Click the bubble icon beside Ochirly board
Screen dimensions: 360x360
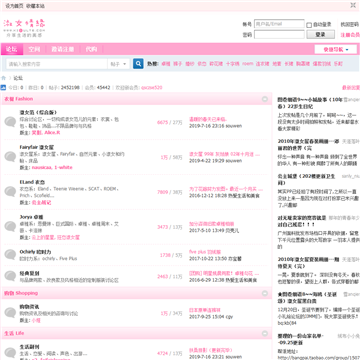pos(10,255)
